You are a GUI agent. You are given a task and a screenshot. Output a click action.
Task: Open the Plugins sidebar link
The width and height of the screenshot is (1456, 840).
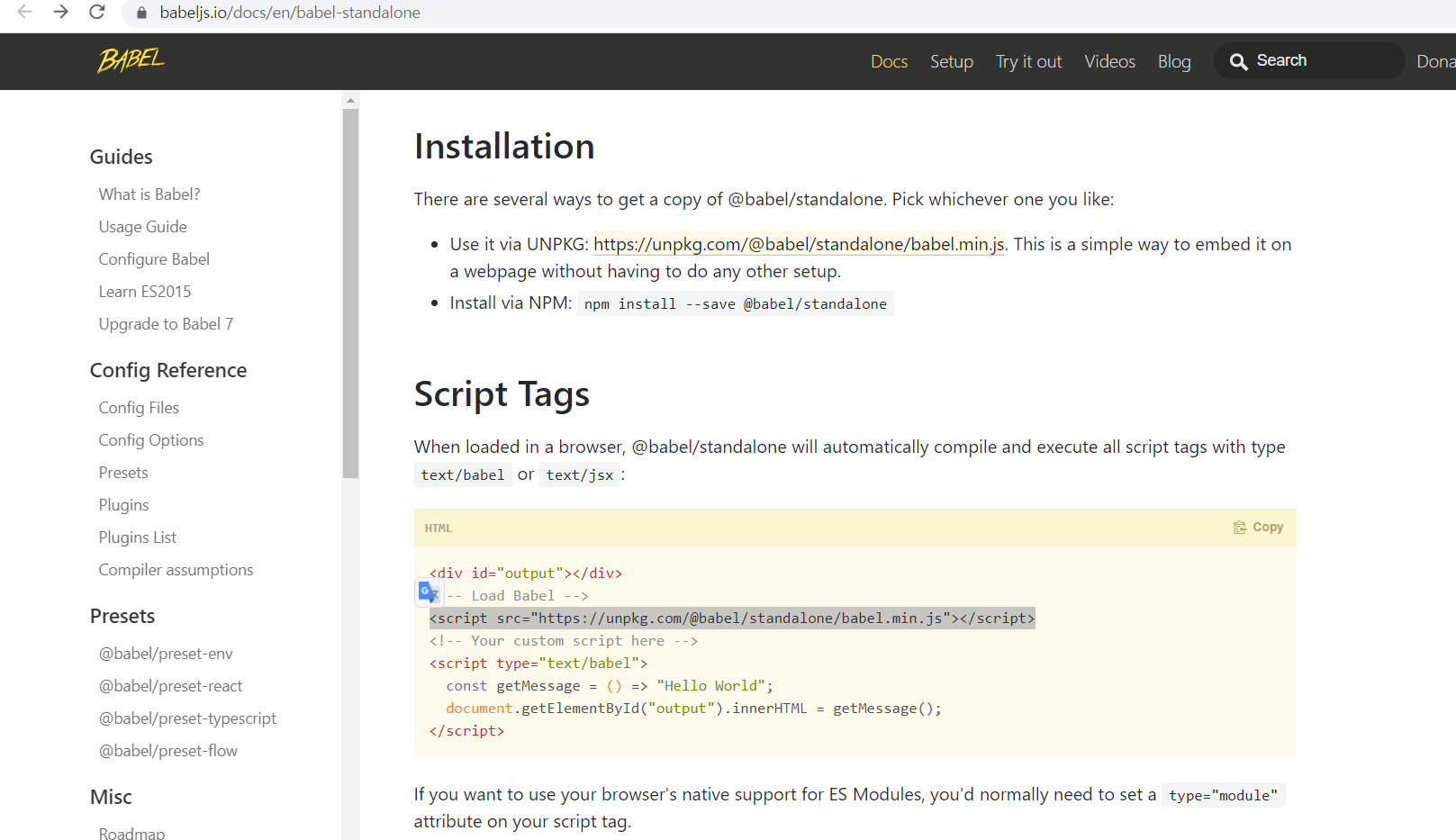[x=124, y=505]
